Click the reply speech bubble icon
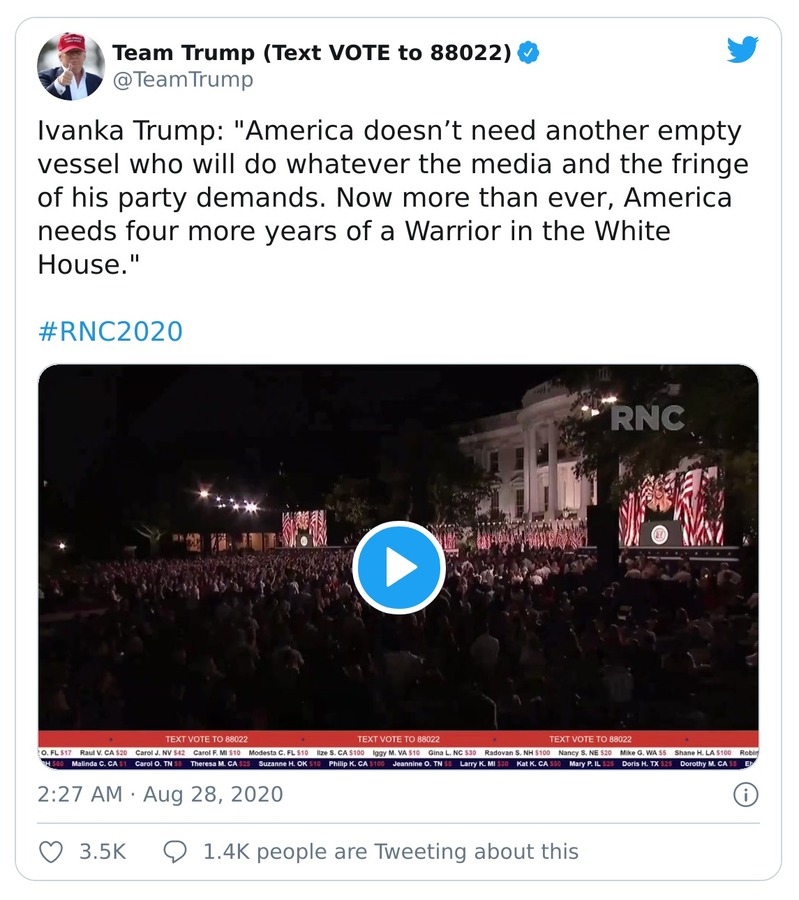 point(175,851)
